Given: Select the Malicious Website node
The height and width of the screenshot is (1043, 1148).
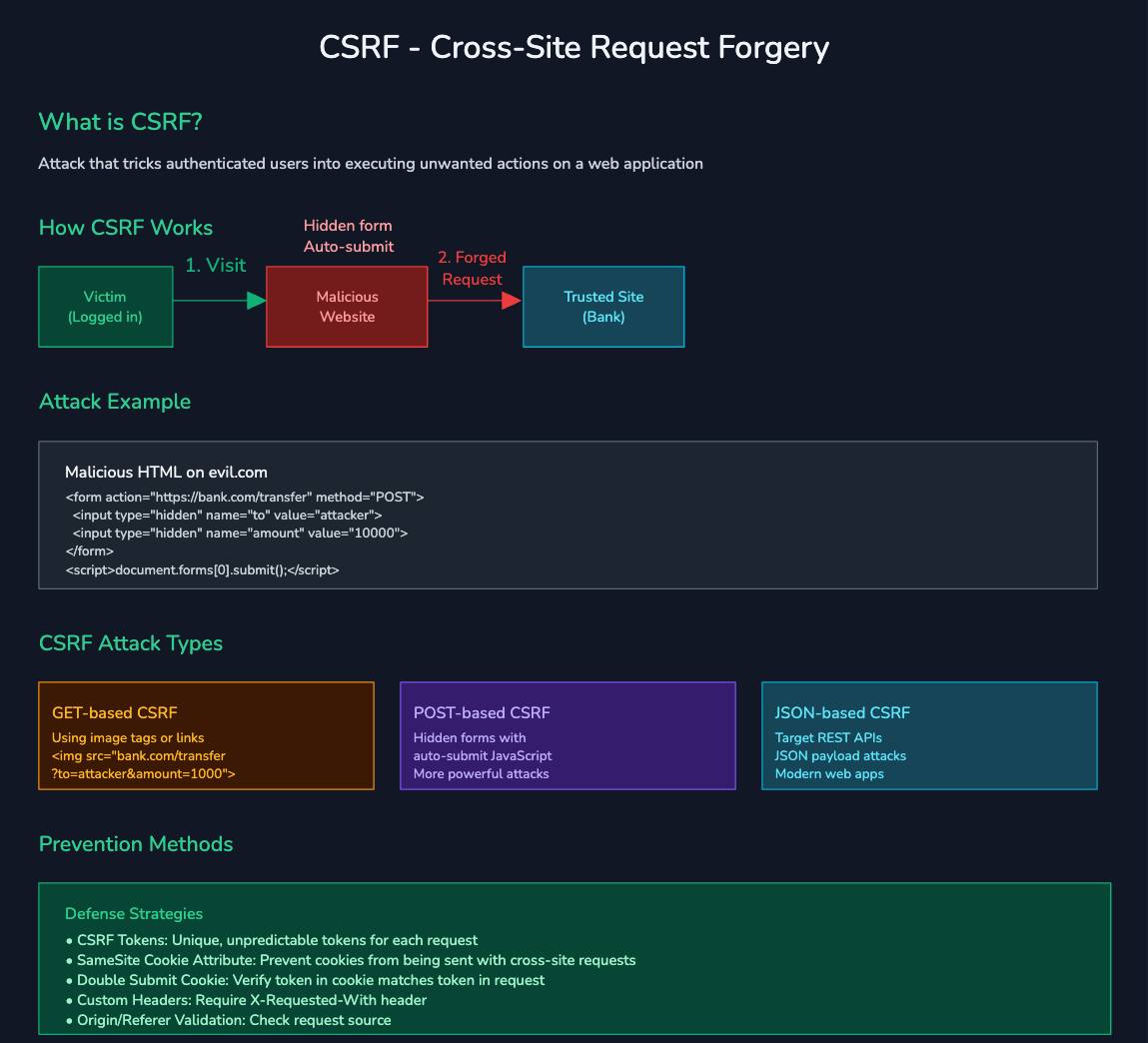Looking at the screenshot, I should [347, 306].
